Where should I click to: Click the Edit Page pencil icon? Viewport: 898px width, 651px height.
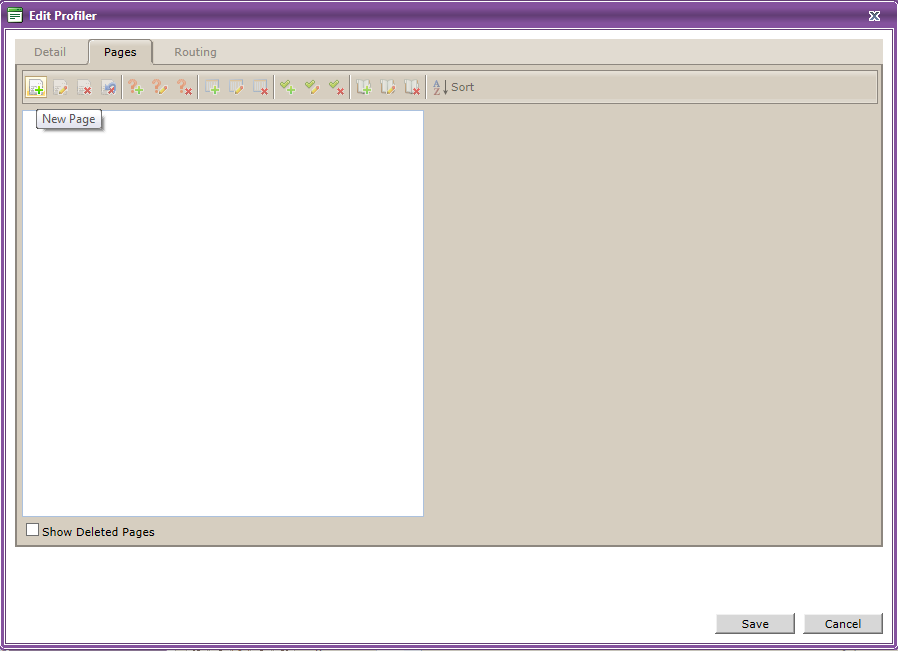[60, 87]
